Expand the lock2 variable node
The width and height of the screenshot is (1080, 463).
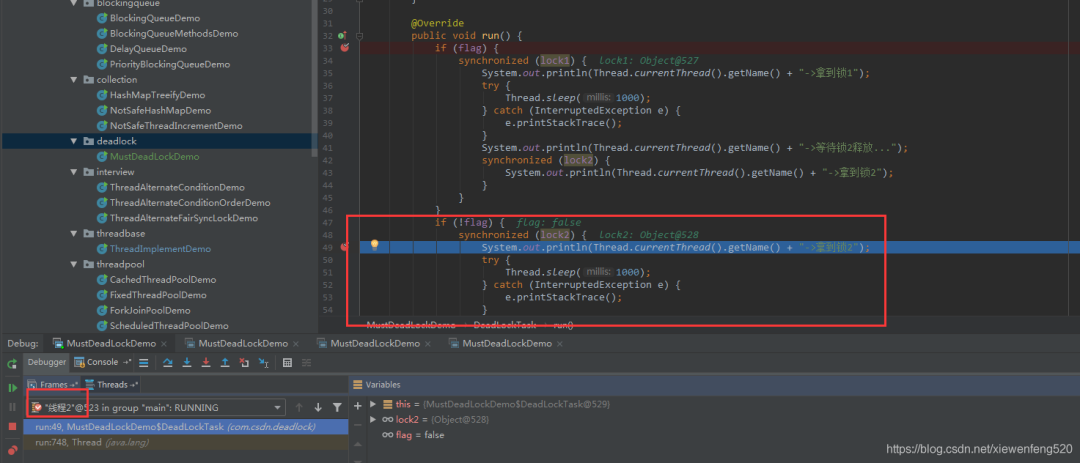click(373, 419)
